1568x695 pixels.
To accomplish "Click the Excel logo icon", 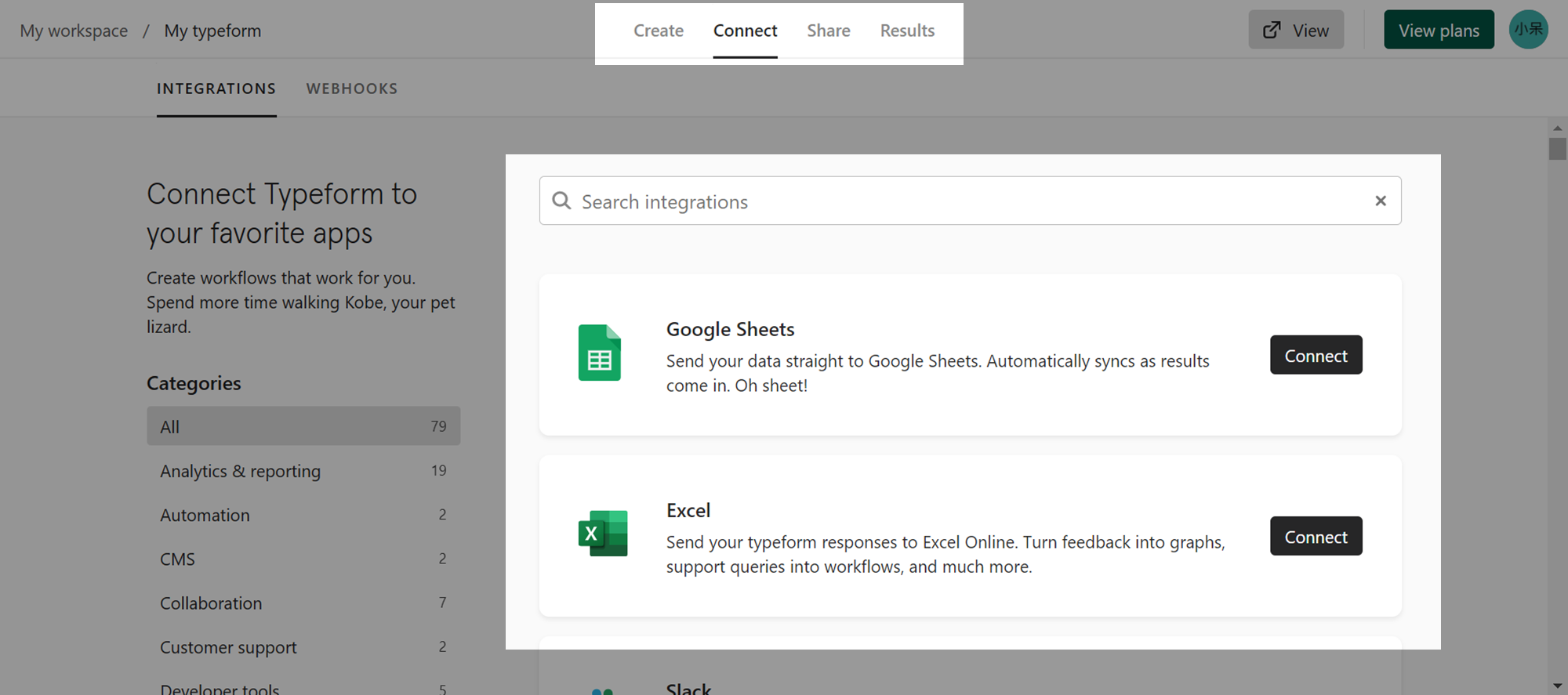I will click(x=603, y=534).
